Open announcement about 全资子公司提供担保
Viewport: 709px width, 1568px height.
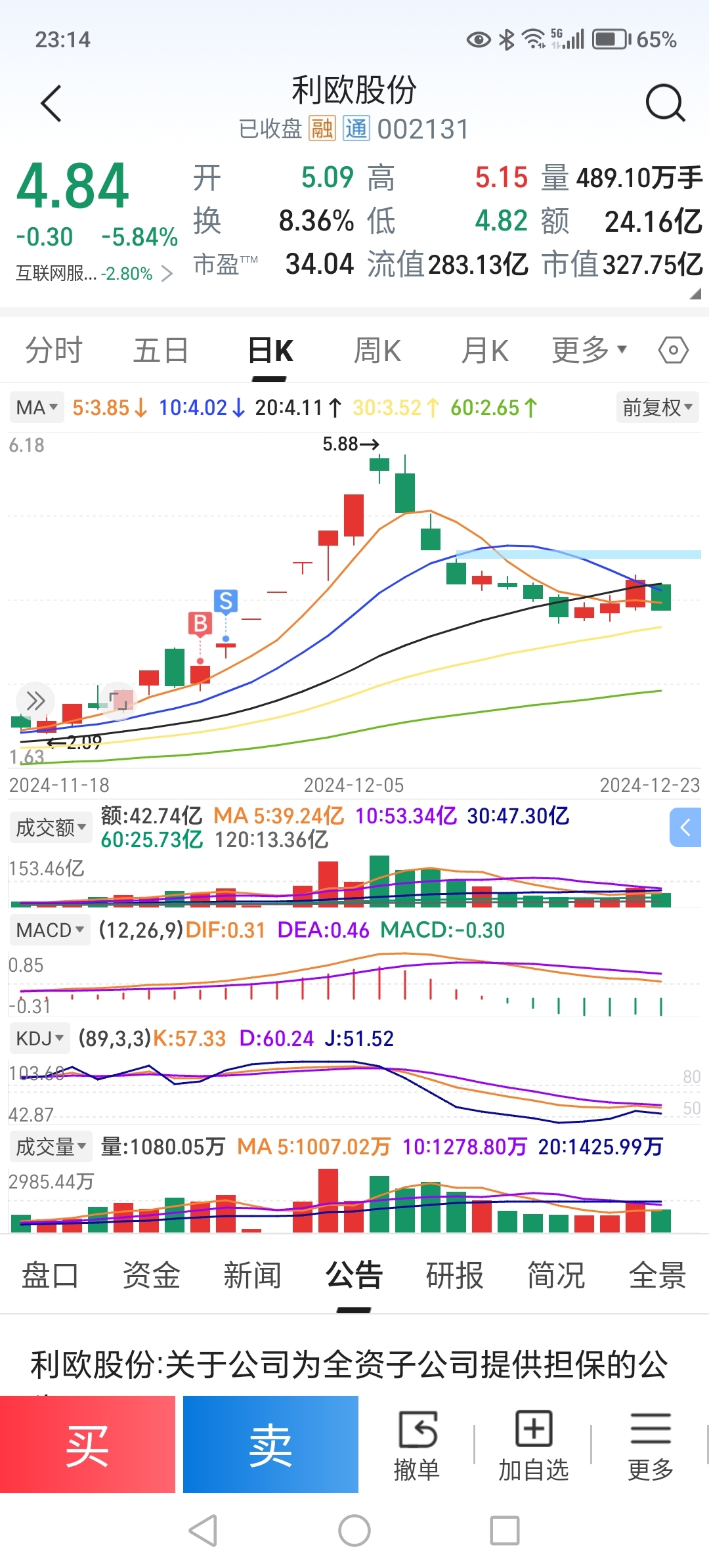pyautogui.click(x=349, y=1365)
